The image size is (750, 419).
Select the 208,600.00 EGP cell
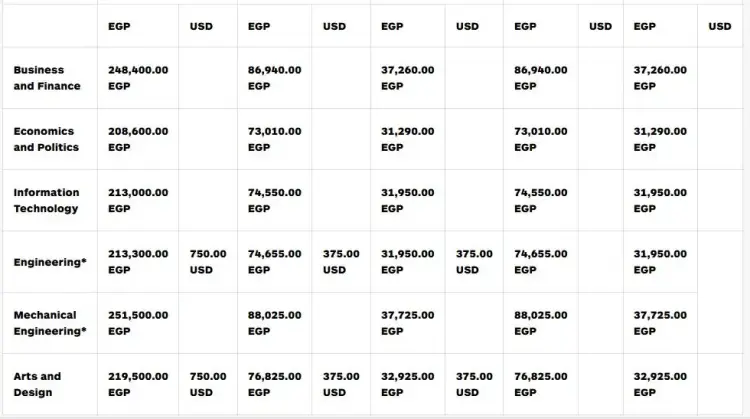click(x=138, y=139)
